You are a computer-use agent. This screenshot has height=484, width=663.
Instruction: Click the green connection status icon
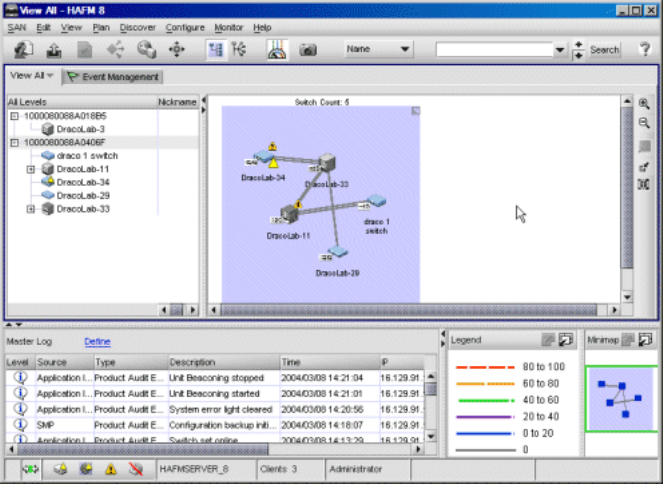[30, 469]
